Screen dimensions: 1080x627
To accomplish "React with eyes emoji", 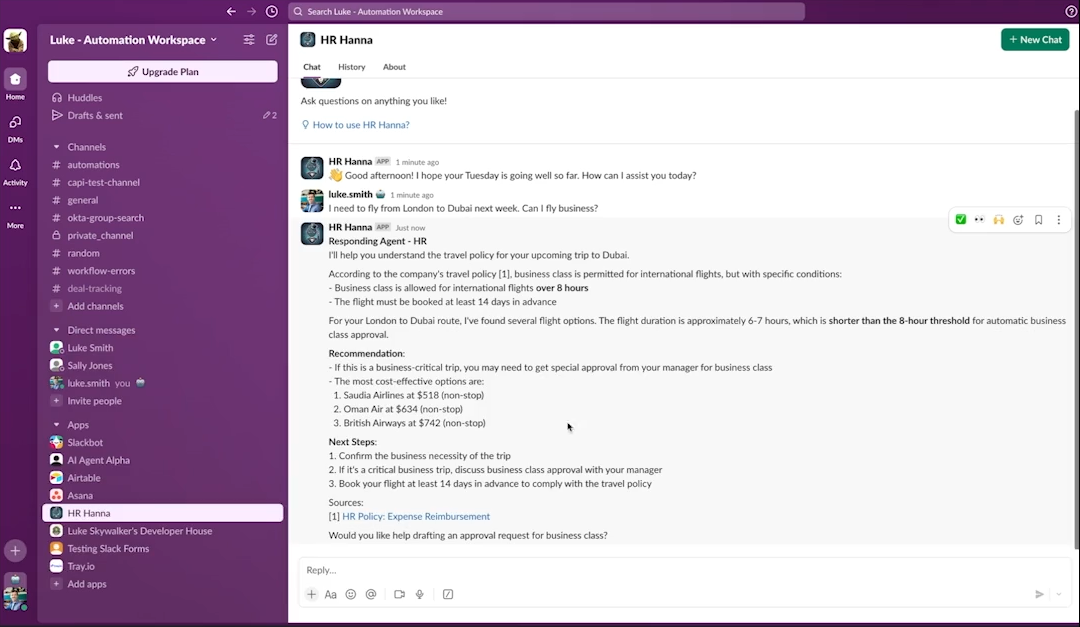I will [979, 220].
